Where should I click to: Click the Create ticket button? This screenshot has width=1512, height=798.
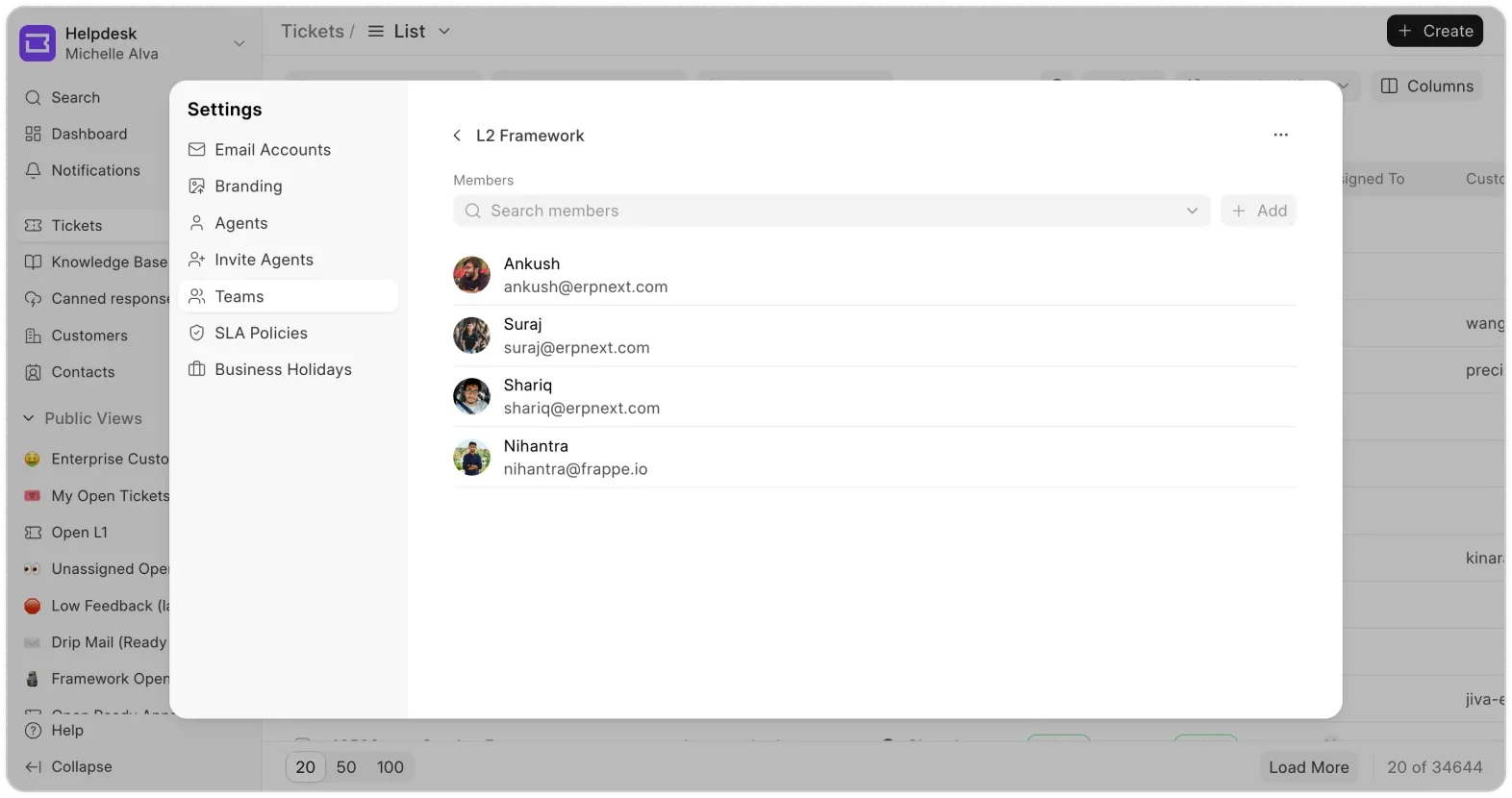point(1434,31)
